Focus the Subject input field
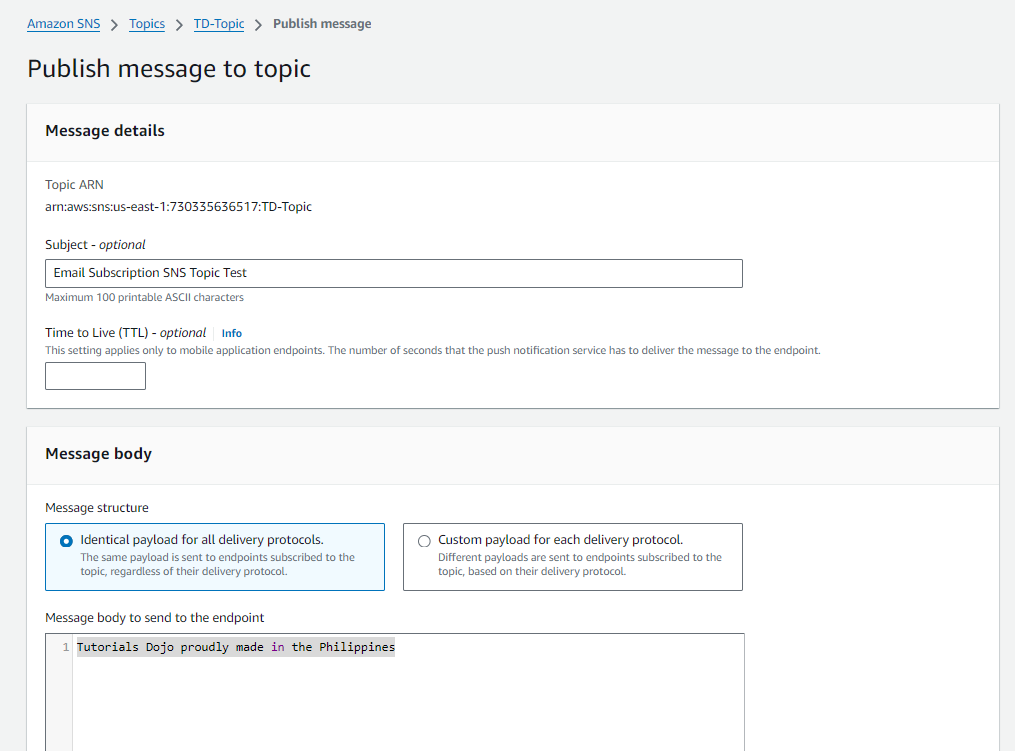Screen dimensions: 1015x751 coord(393,273)
